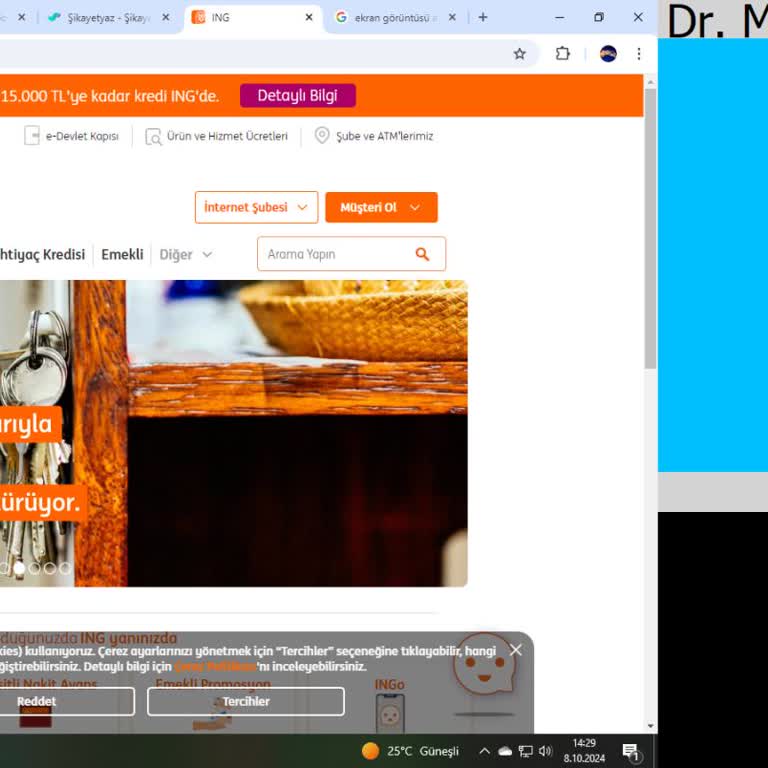Select the third carousel dot
Image resolution: width=768 pixels, height=768 pixels.
[x=34, y=568]
